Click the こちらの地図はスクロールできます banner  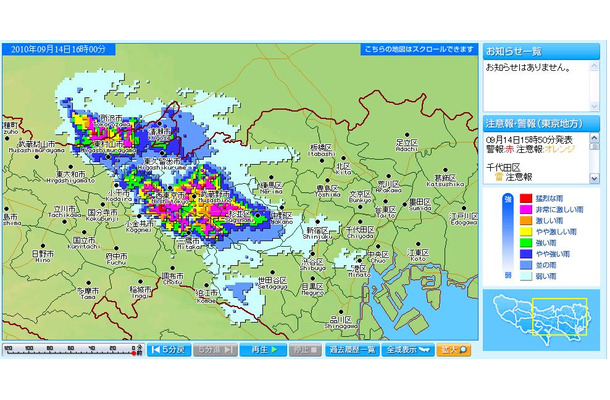(x=419, y=49)
